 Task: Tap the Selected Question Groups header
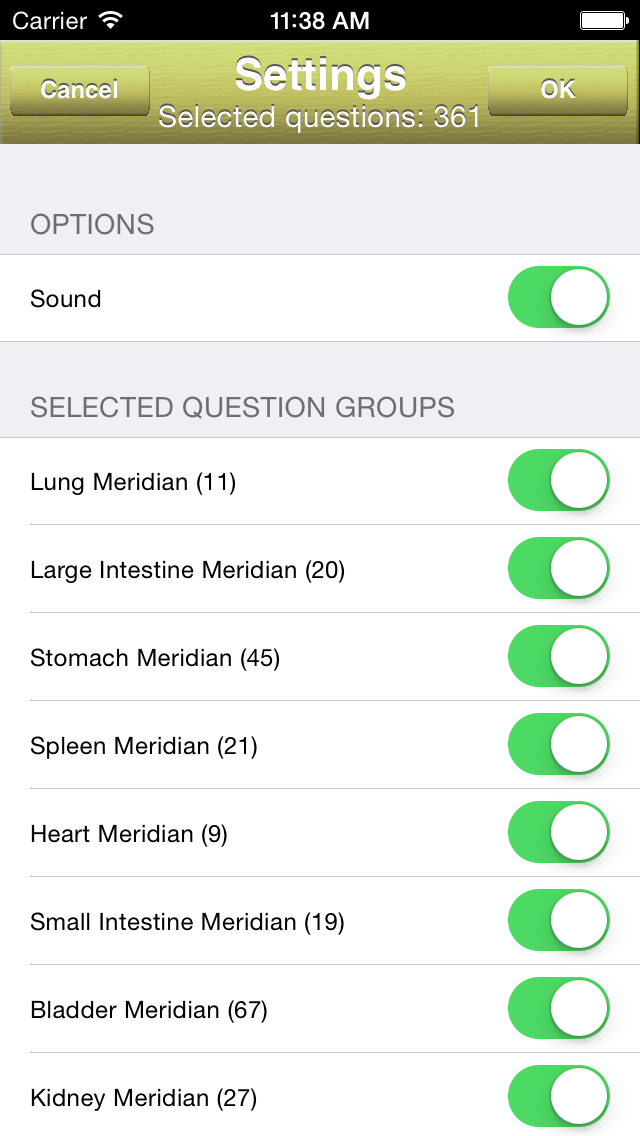(242, 408)
